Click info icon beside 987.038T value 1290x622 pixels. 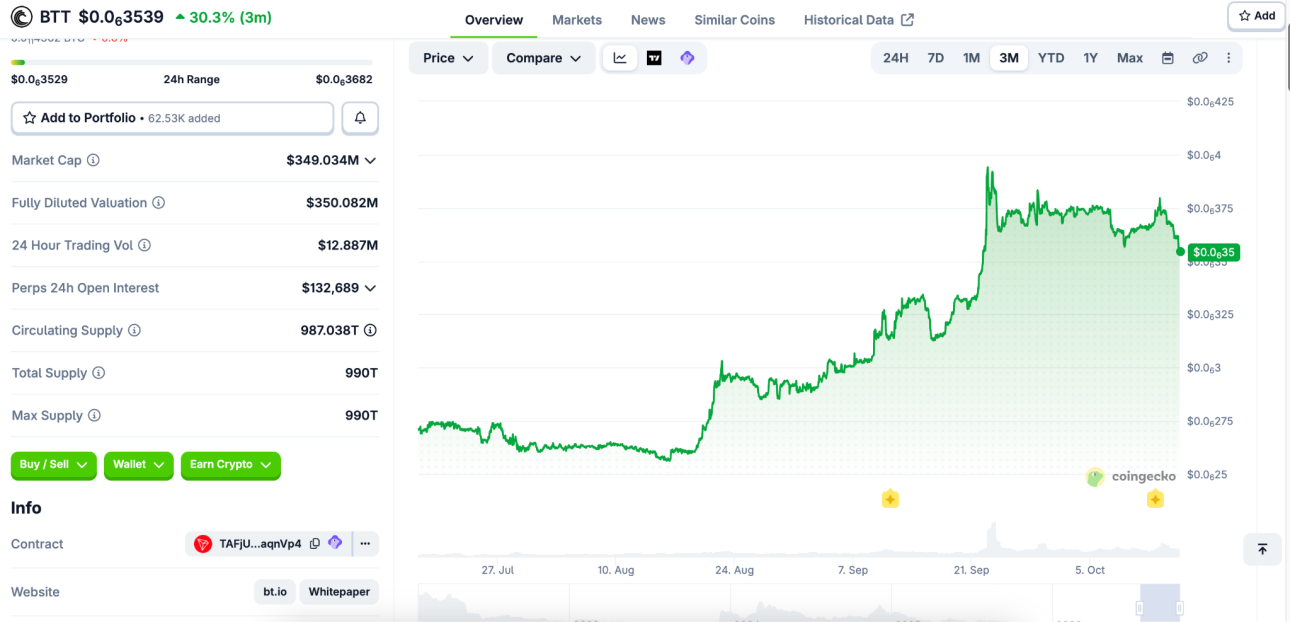pos(370,330)
